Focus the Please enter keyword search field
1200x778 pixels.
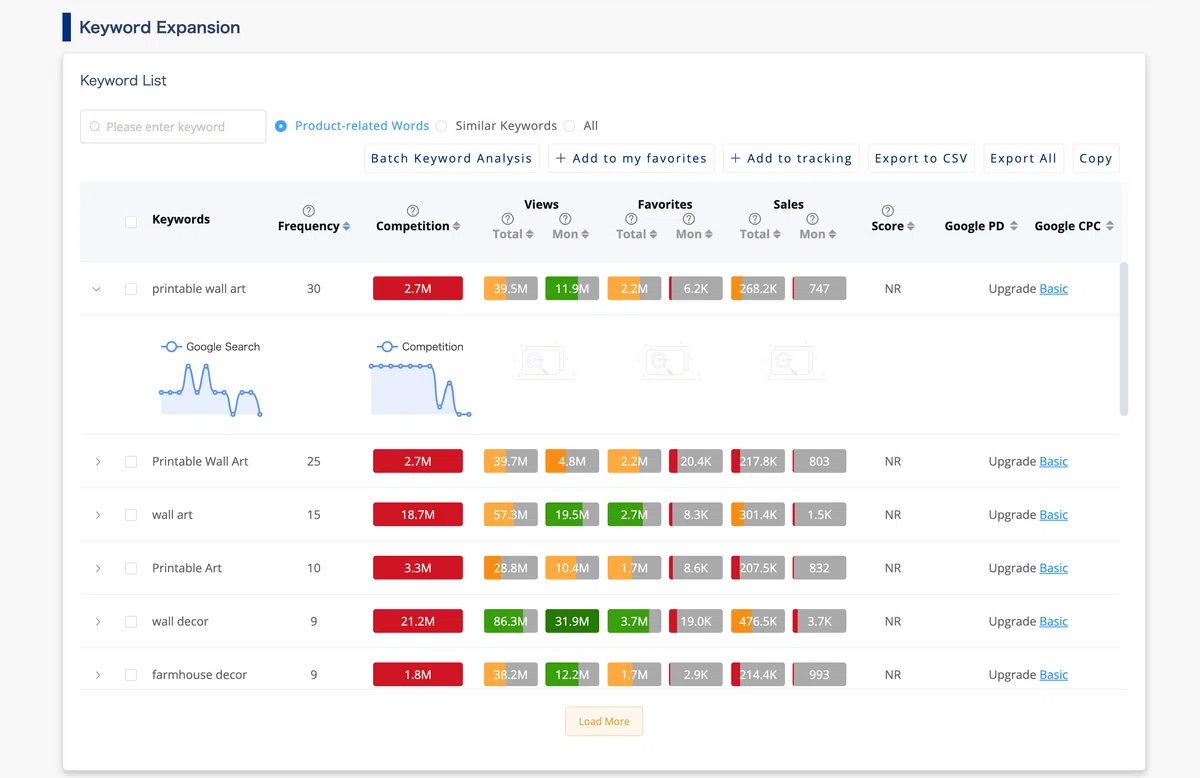(173, 127)
